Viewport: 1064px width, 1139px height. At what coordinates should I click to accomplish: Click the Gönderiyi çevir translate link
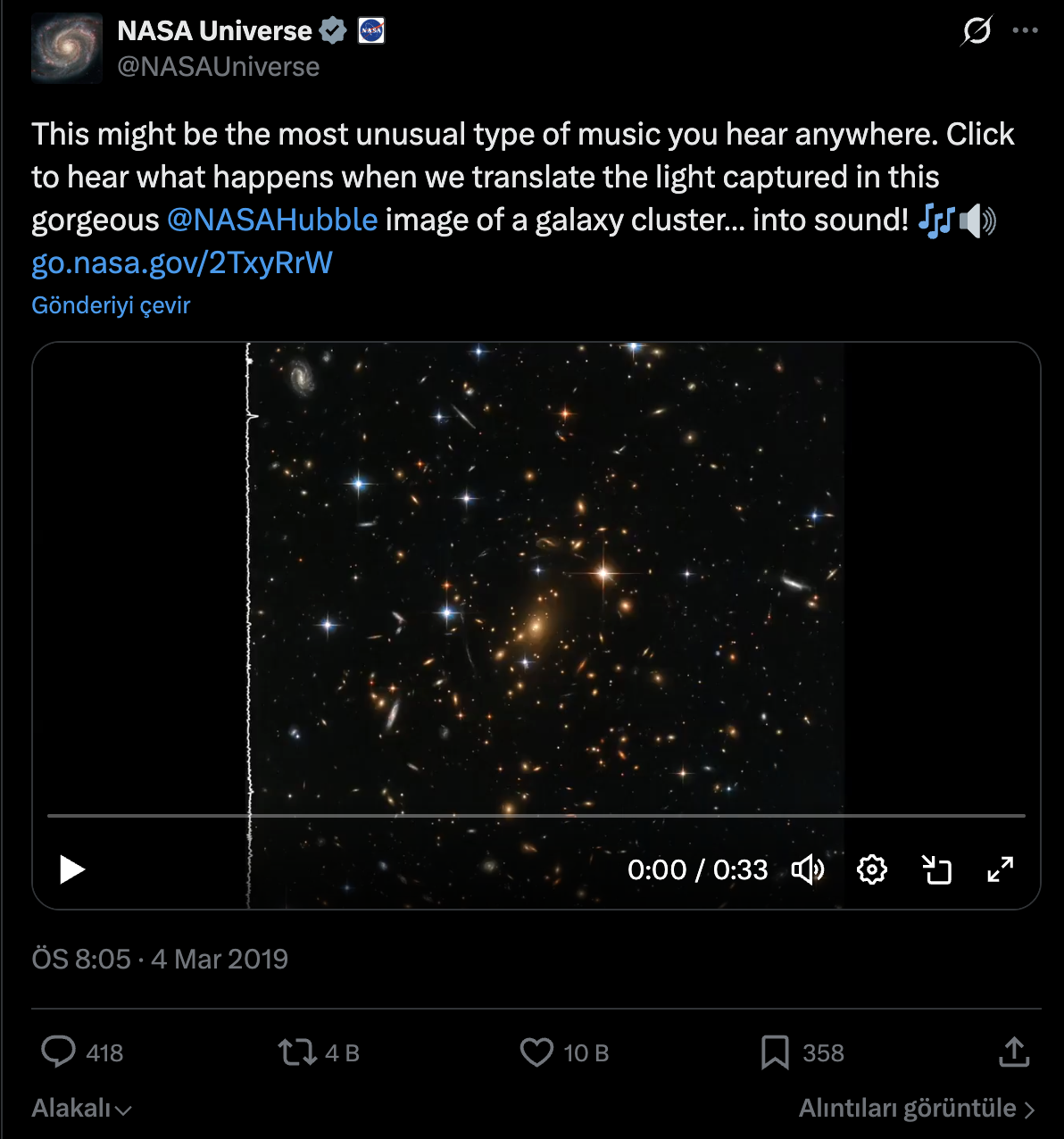pos(111,305)
